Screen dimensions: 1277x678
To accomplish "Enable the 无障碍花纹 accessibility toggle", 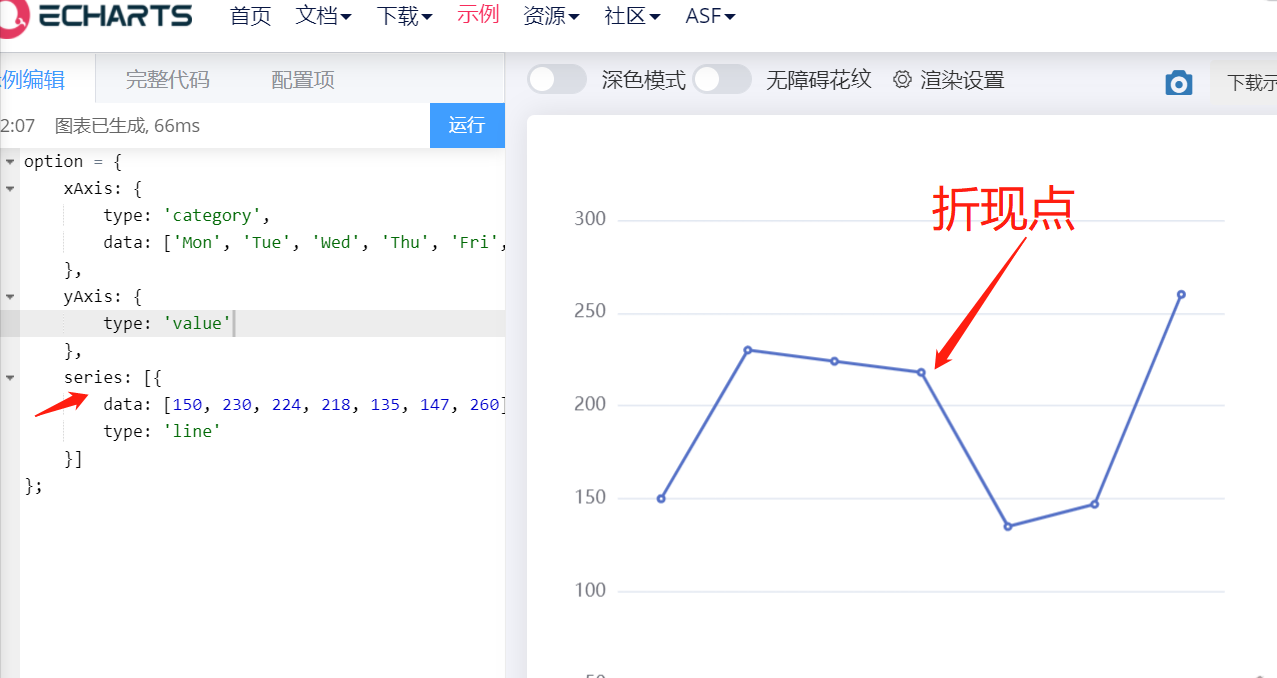I will tap(722, 78).
